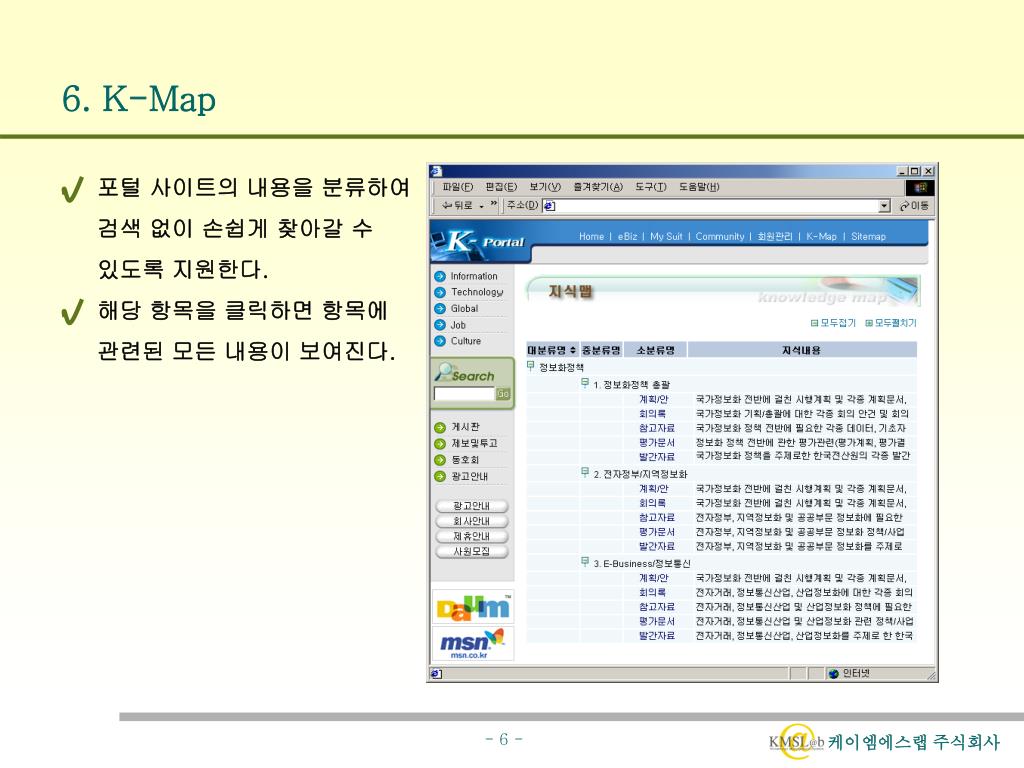Click the 제휴안내 pill button
The height and width of the screenshot is (768, 1024).
point(472,536)
